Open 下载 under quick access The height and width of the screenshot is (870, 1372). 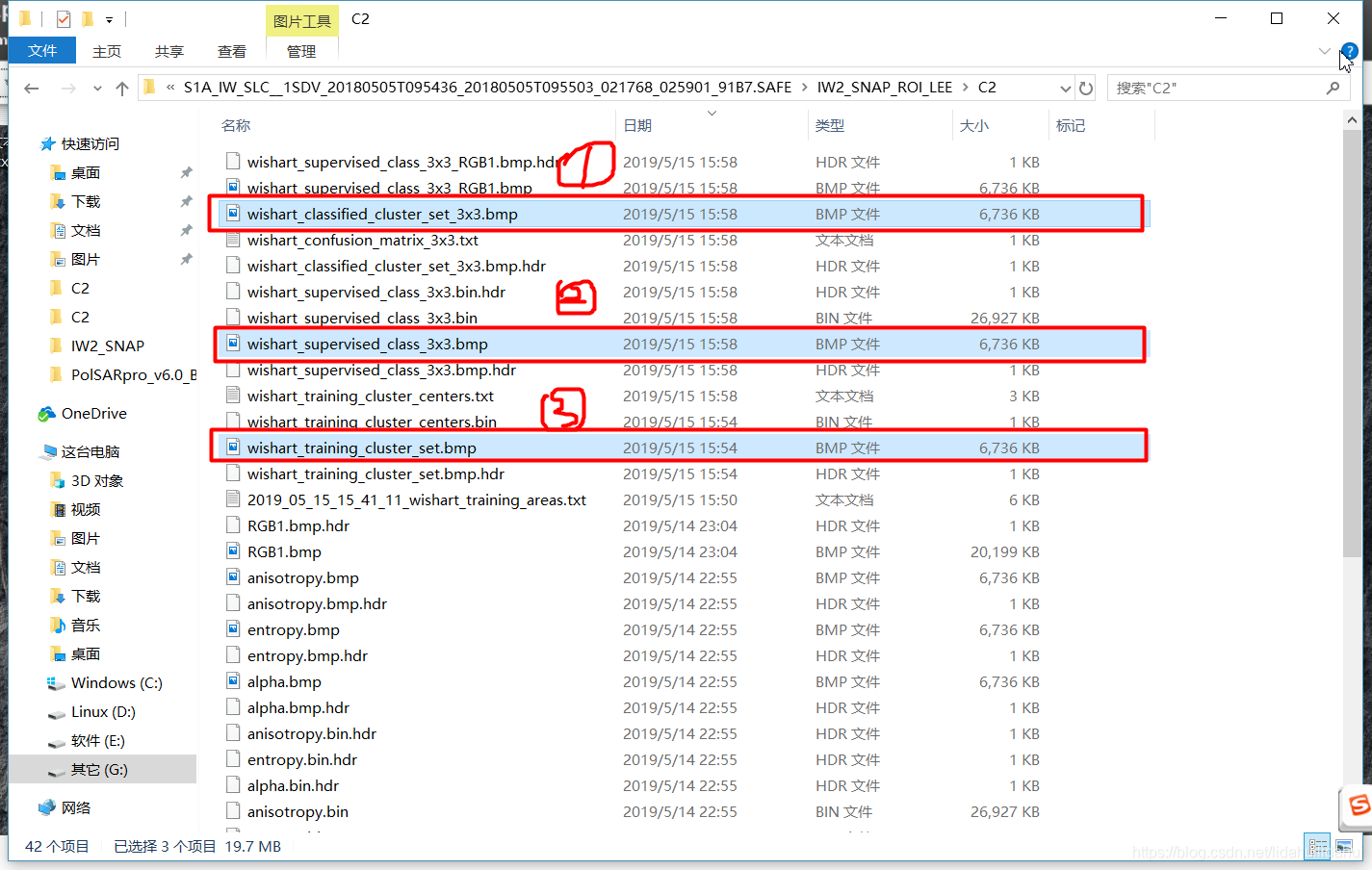(86, 201)
